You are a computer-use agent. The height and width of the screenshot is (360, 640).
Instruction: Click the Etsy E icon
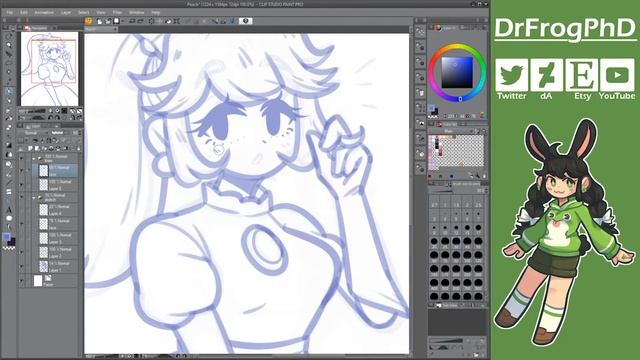point(582,75)
